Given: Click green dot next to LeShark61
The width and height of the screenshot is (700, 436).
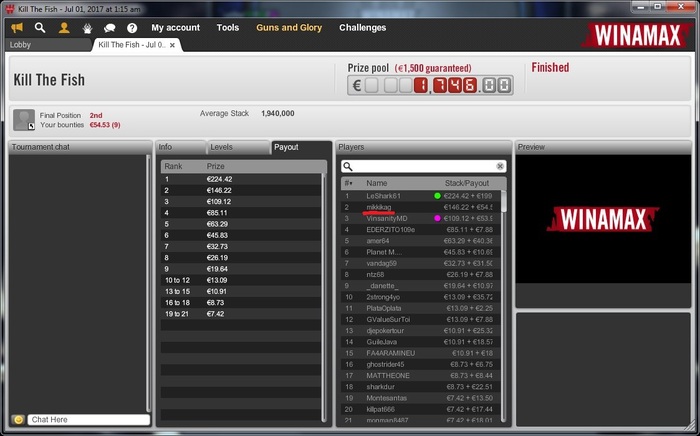Looking at the screenshot, I should (438, 196).
